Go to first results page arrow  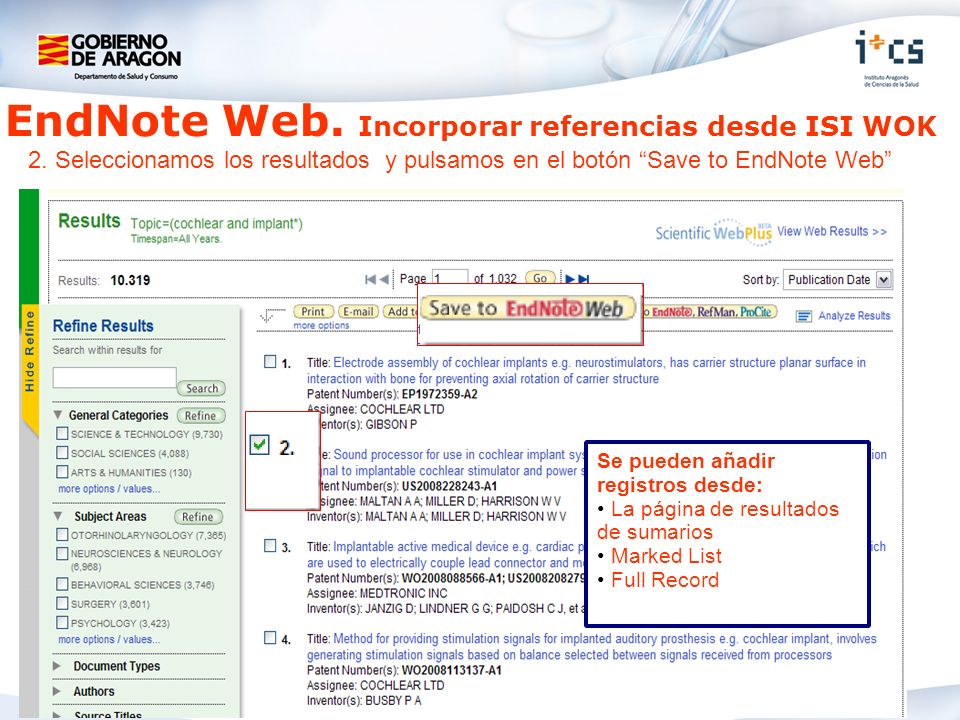tap(370, 279)
